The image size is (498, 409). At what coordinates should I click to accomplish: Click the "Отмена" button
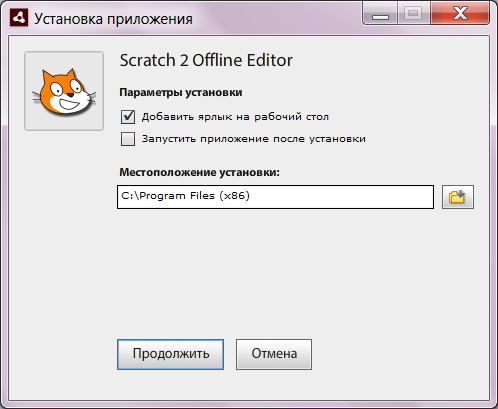click(274, 354)
